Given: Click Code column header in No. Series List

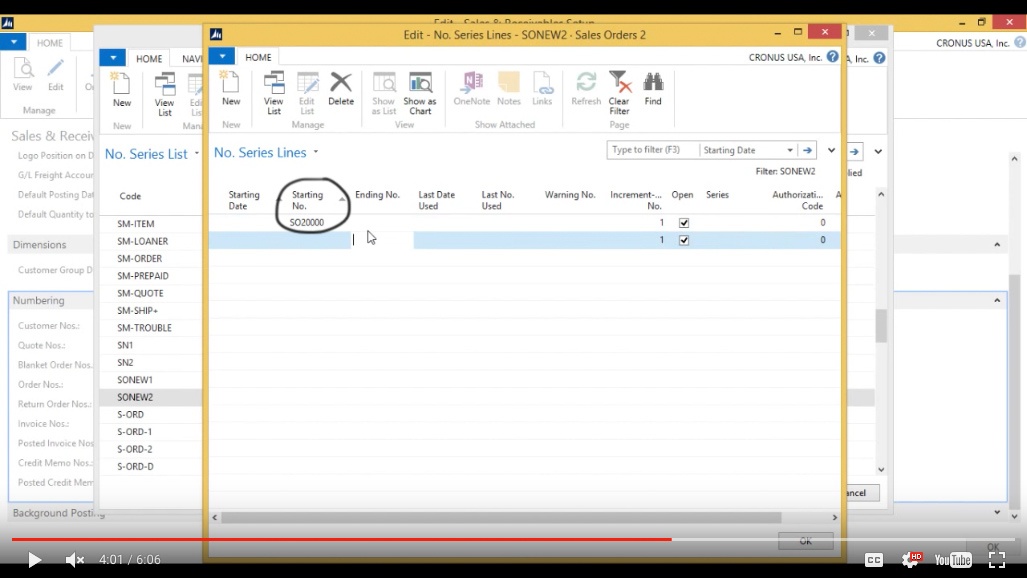Looking at the screenshot, I should point(130,196).
